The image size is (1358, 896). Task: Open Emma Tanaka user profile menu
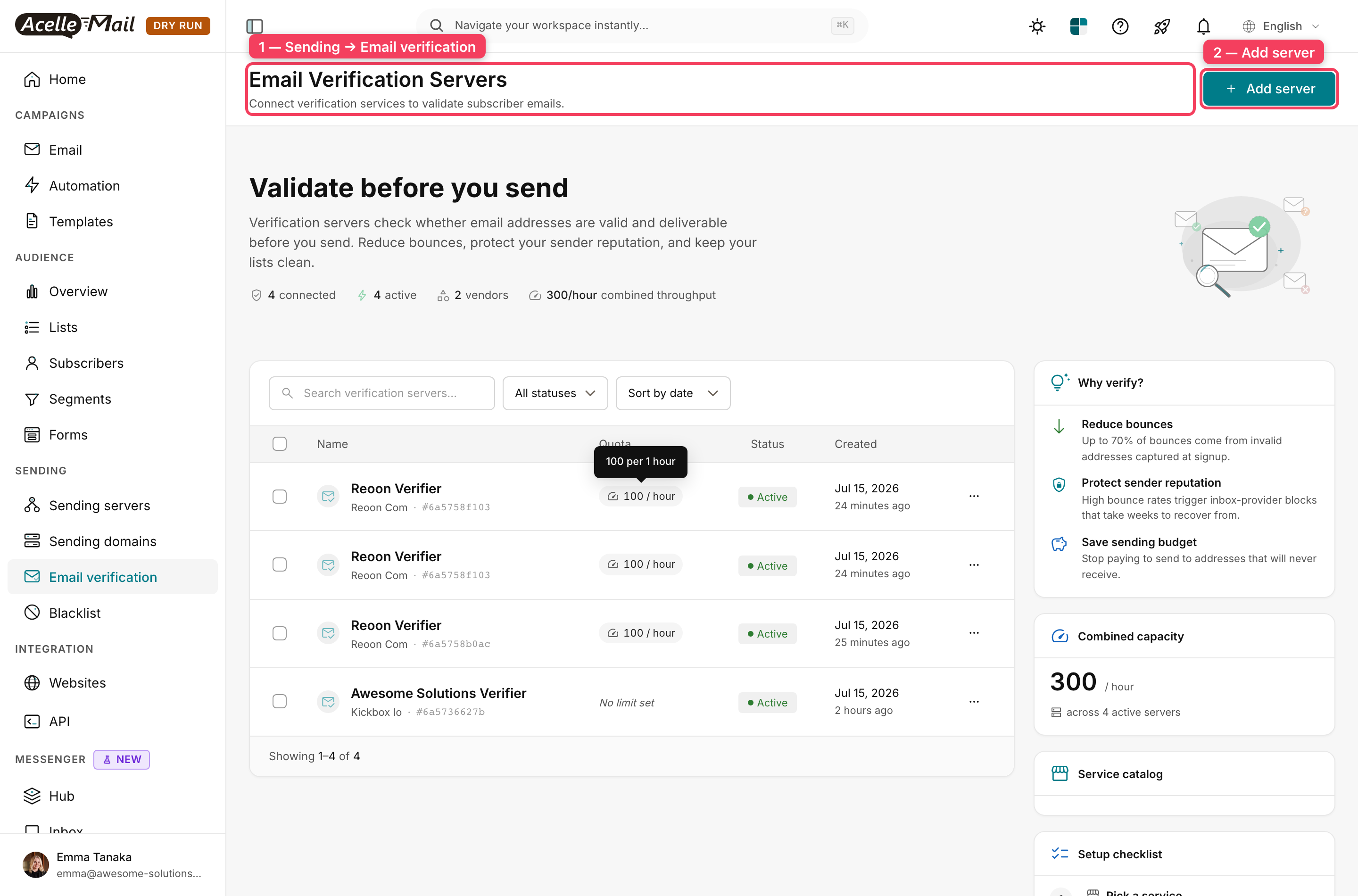(x=113, y=864)
